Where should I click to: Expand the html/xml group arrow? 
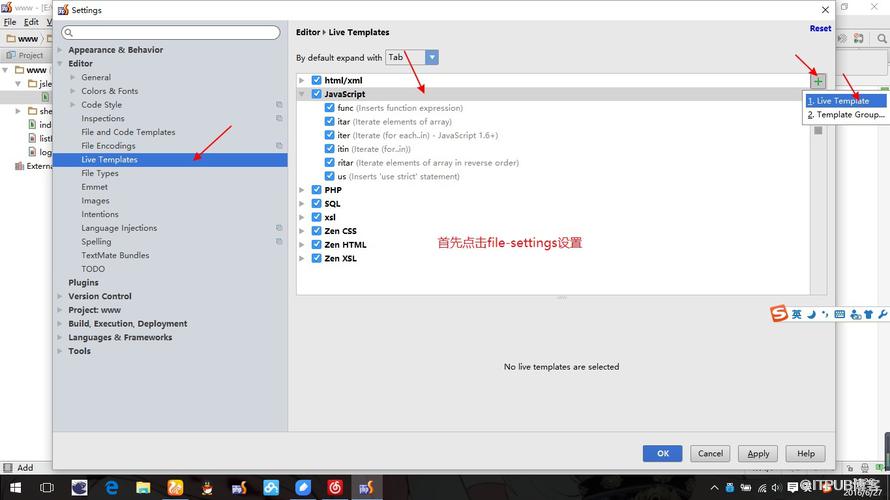[302, 81]
